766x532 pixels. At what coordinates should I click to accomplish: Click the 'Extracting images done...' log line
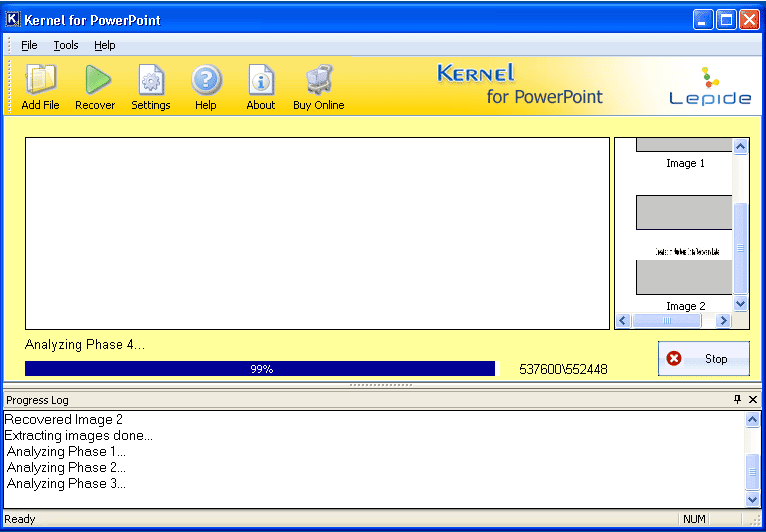79,435
